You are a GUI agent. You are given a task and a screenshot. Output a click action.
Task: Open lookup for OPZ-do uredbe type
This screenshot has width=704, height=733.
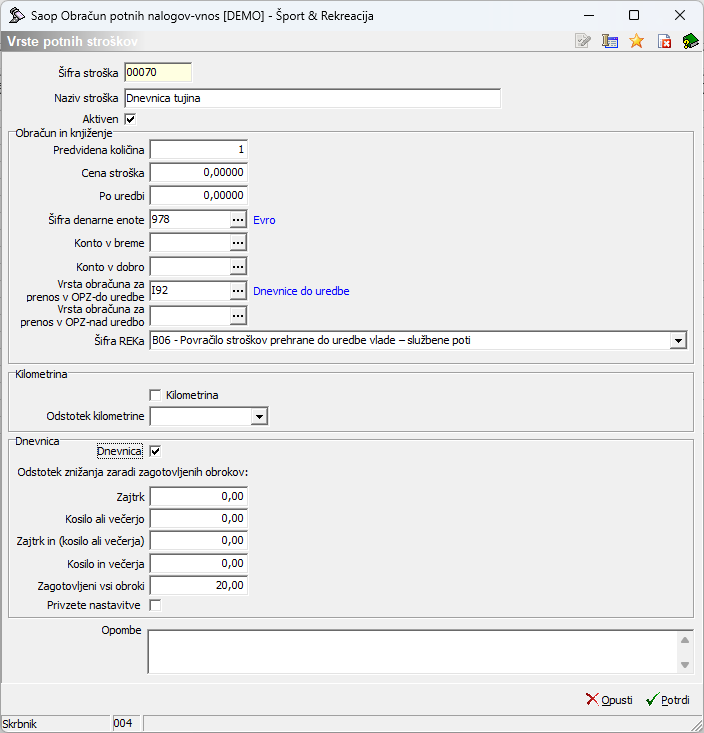[238, 291]
